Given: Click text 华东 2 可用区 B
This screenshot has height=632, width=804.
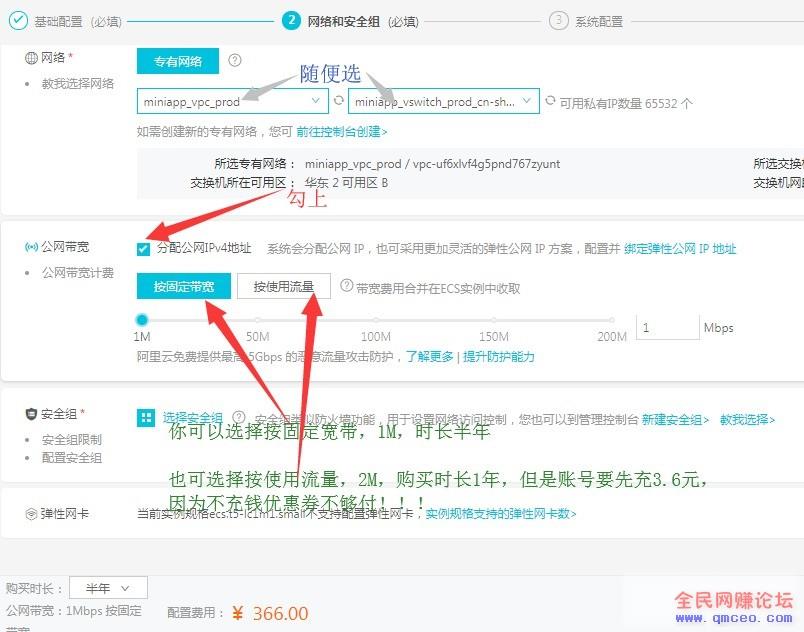Looking at the screenshot, I should tap(346, 183).
